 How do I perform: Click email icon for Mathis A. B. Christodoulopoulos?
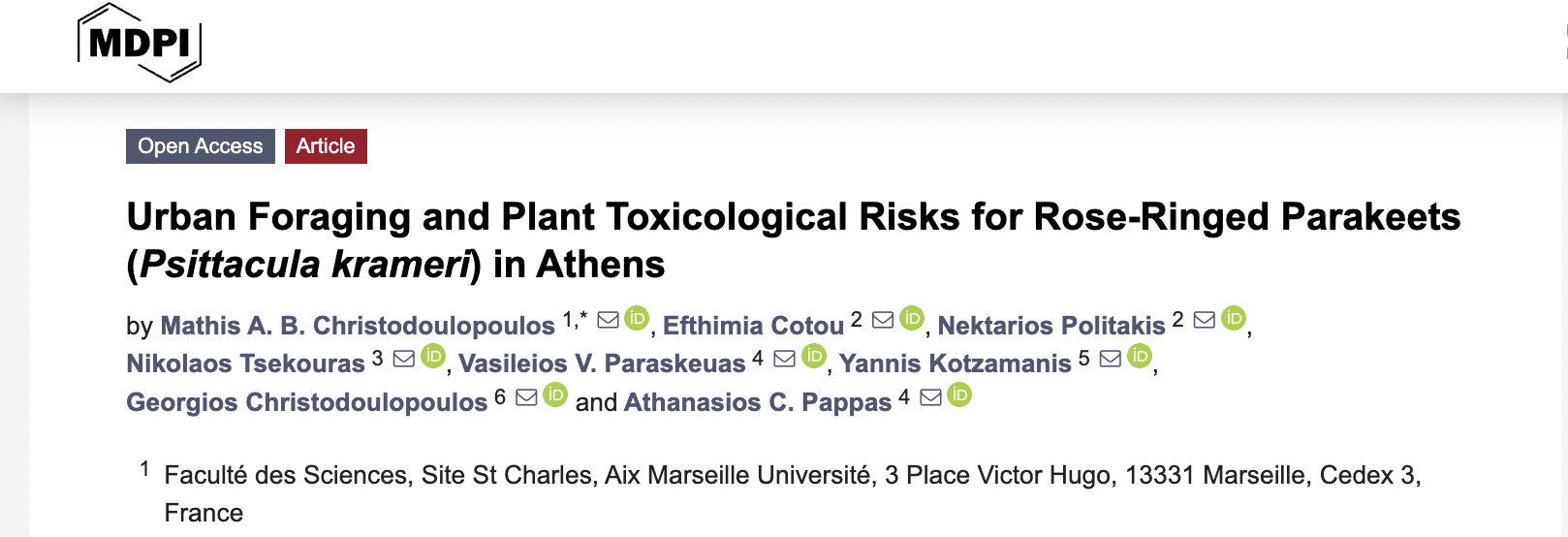coord(608,320)
